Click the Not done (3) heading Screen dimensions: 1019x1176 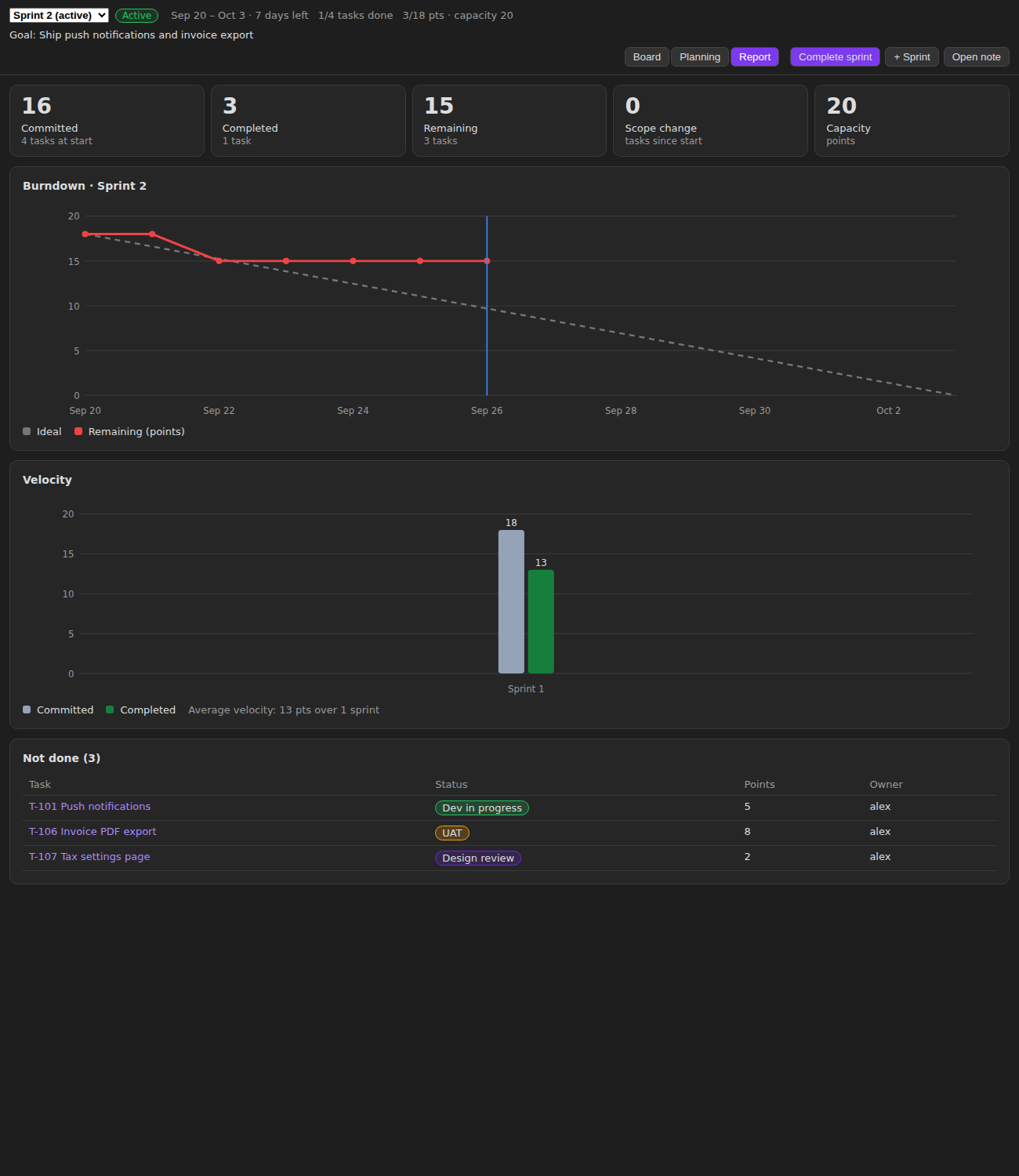(62, 758)
